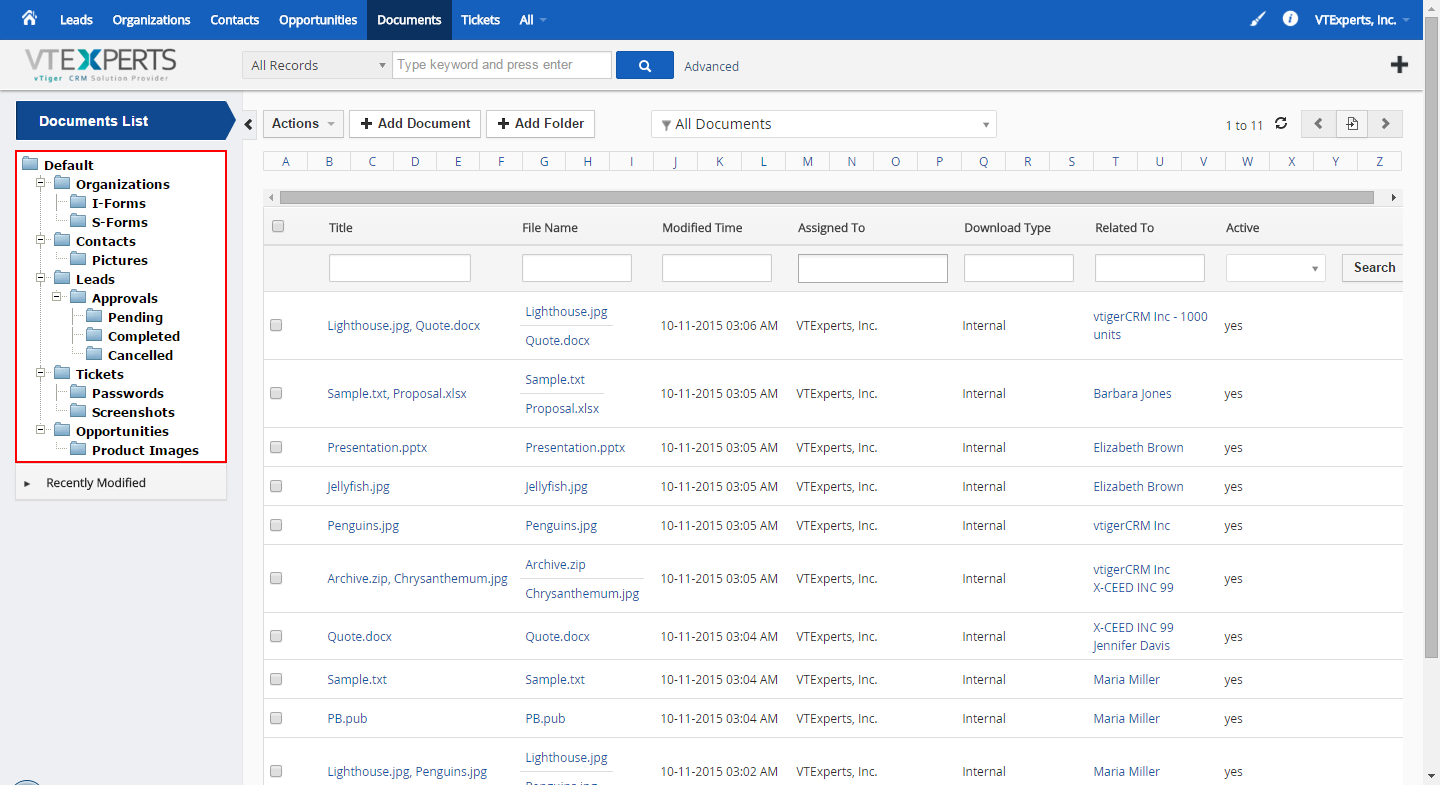Image resolution: width=1440 pixels, height=785 pixels.
Task: Open Barbara Jones related record
Action: pyautogui.click(x=1133, y=393)
